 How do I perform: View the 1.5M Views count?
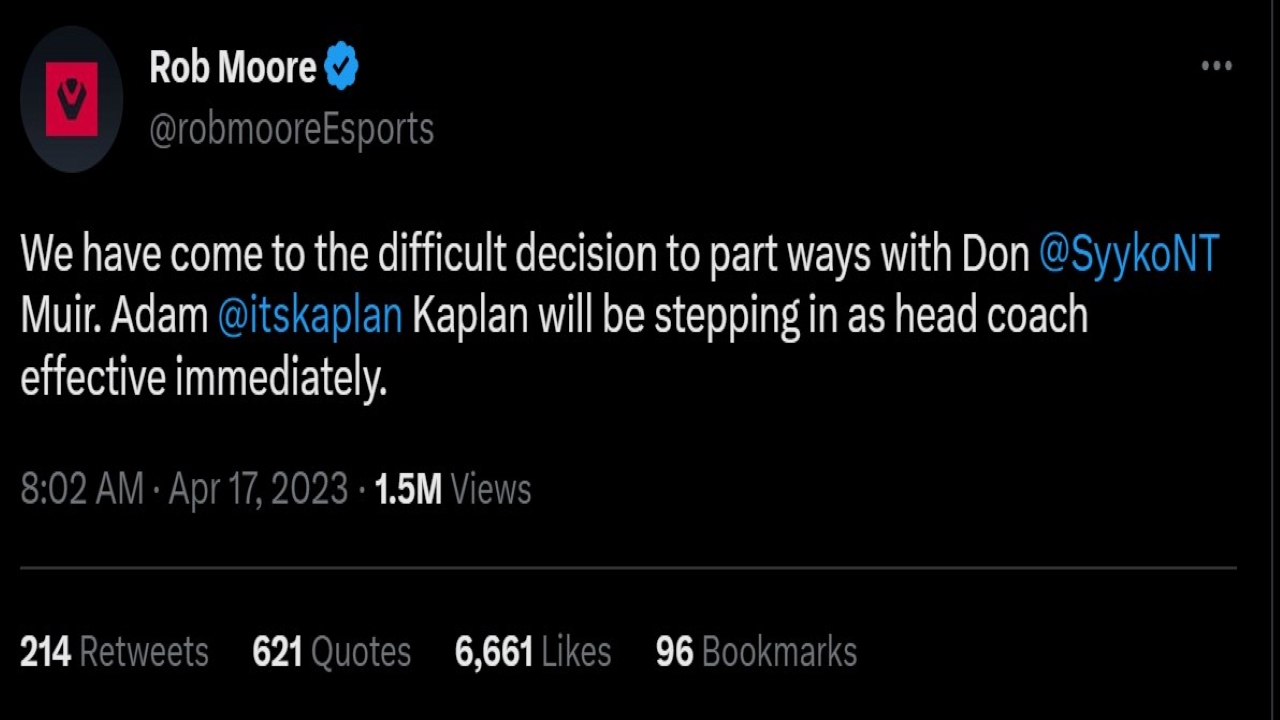tap(452, 489)
